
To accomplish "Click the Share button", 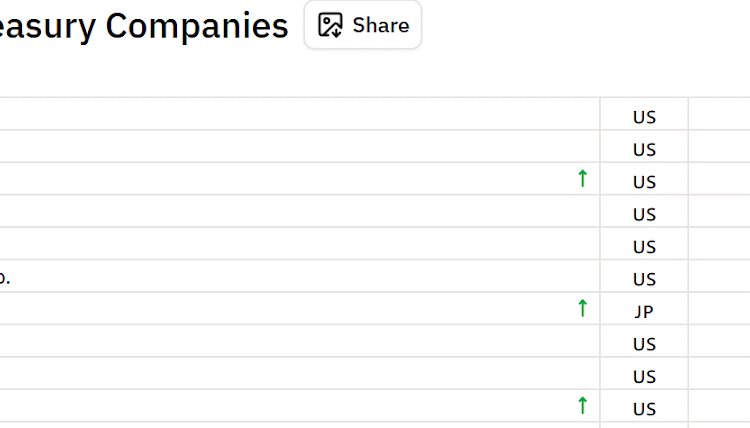I will click(x=363, y=25).
